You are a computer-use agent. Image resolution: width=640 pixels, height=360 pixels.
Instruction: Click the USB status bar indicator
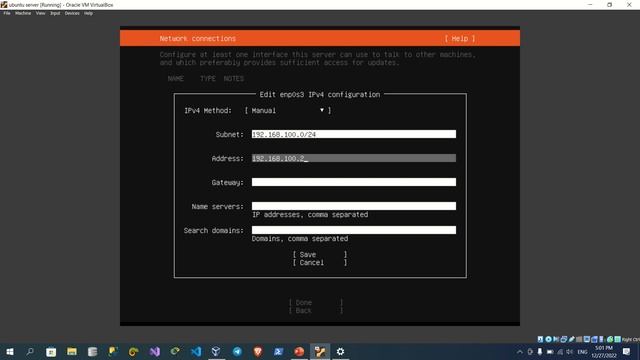571,339
